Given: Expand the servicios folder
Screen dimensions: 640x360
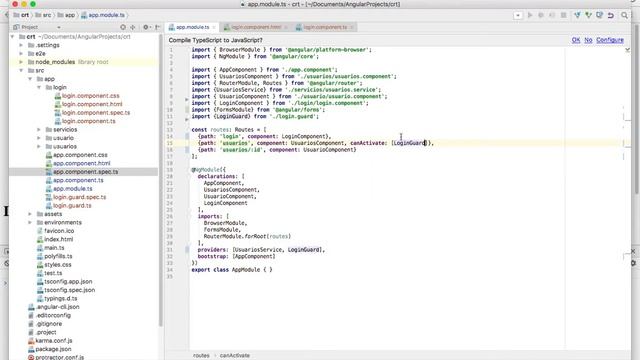Looking at the screenshot, I should click(x=39, y=129).
